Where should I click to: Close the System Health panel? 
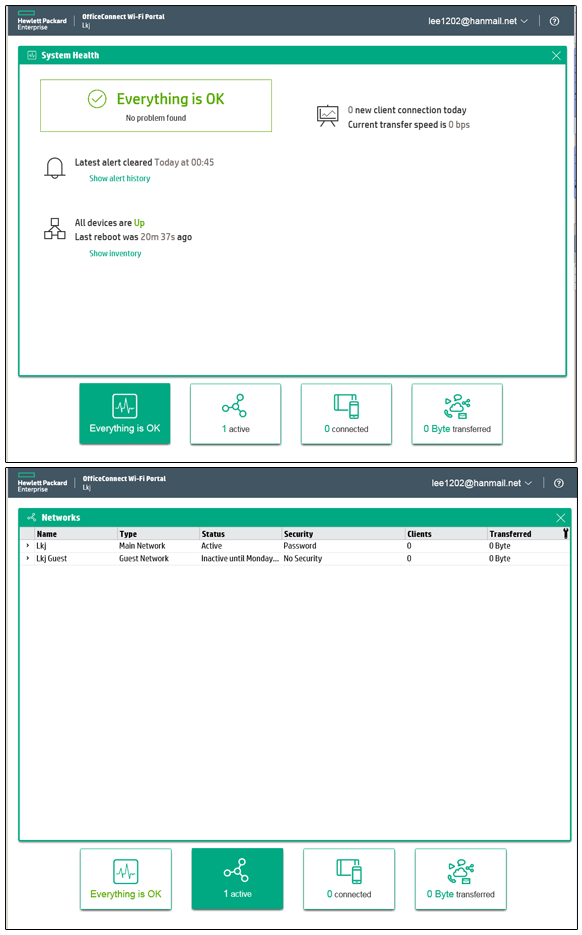pos(556,55)
